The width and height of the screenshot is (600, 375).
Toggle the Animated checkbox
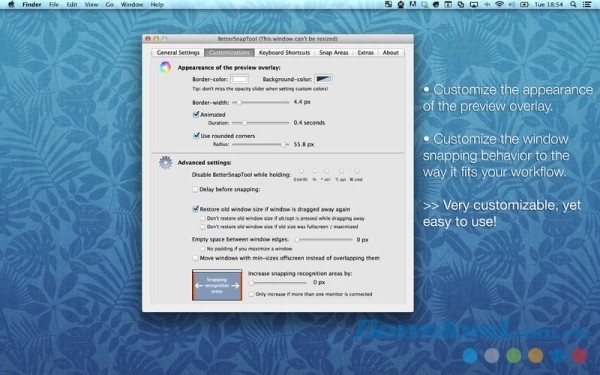(x=196, y=114)
